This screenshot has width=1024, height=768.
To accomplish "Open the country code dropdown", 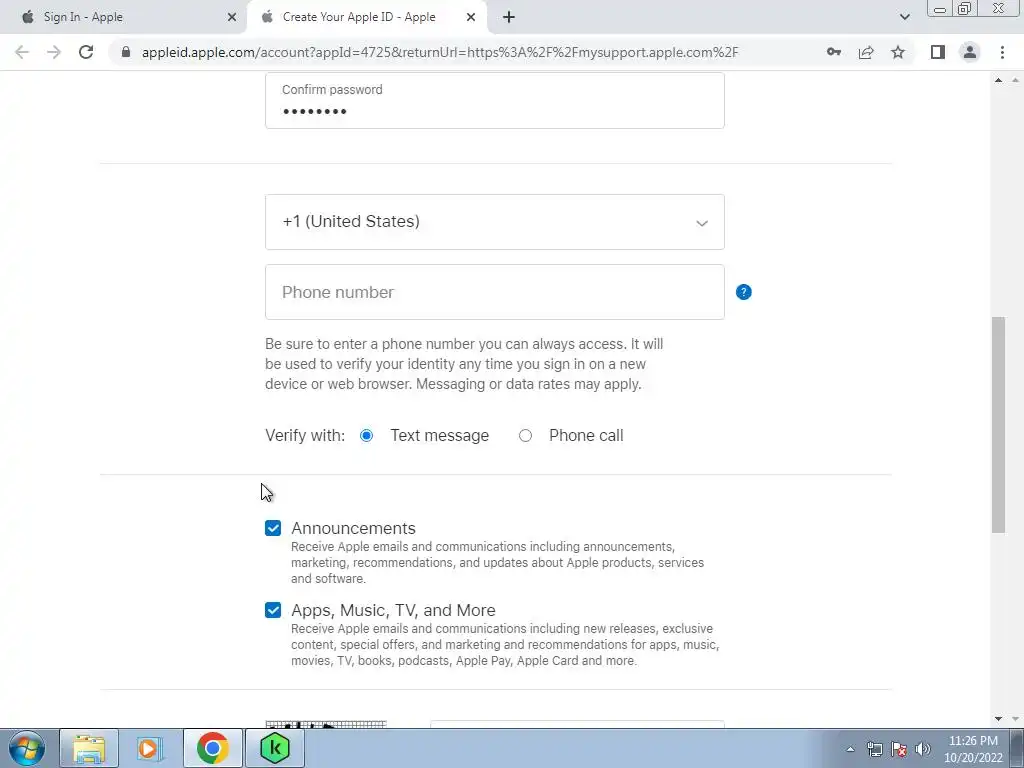I will click(x=494, y=222).
